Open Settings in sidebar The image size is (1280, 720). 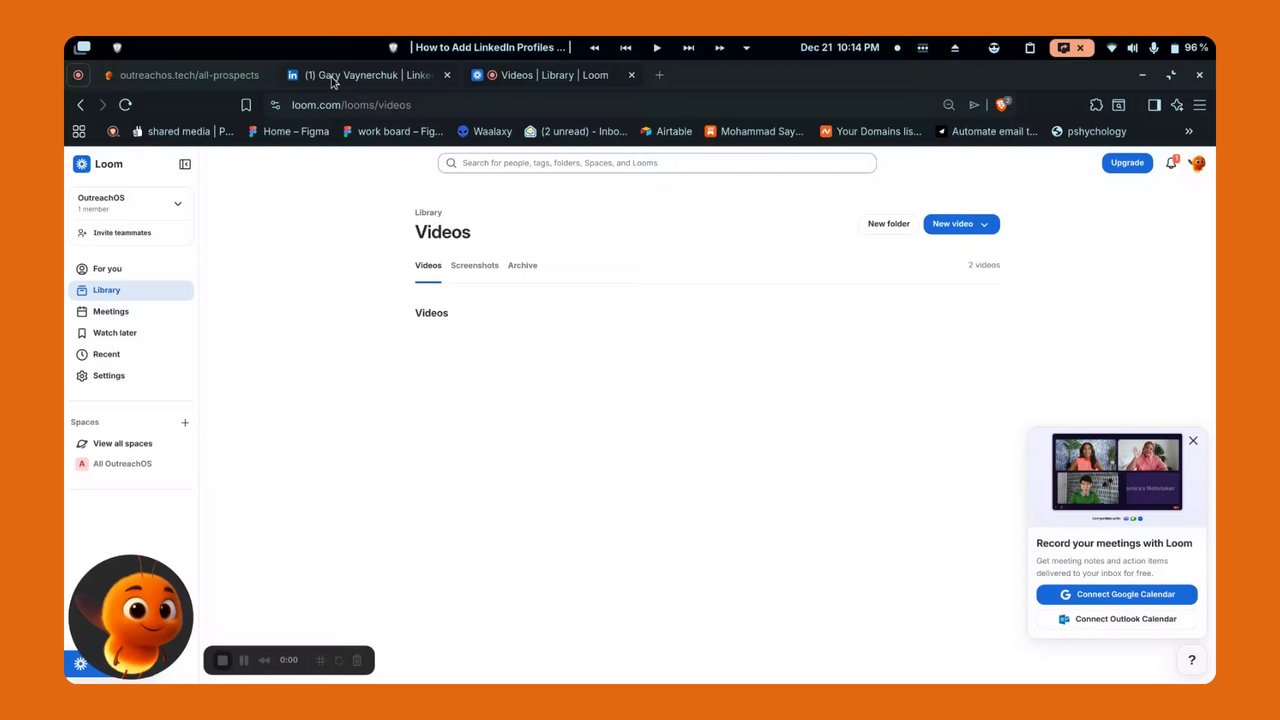pyautogui.click(x=131, y=376)
